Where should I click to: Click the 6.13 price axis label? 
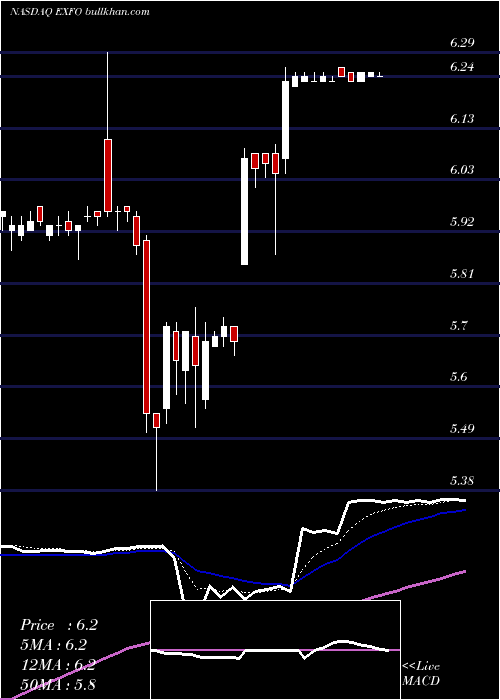coord(462,118)
